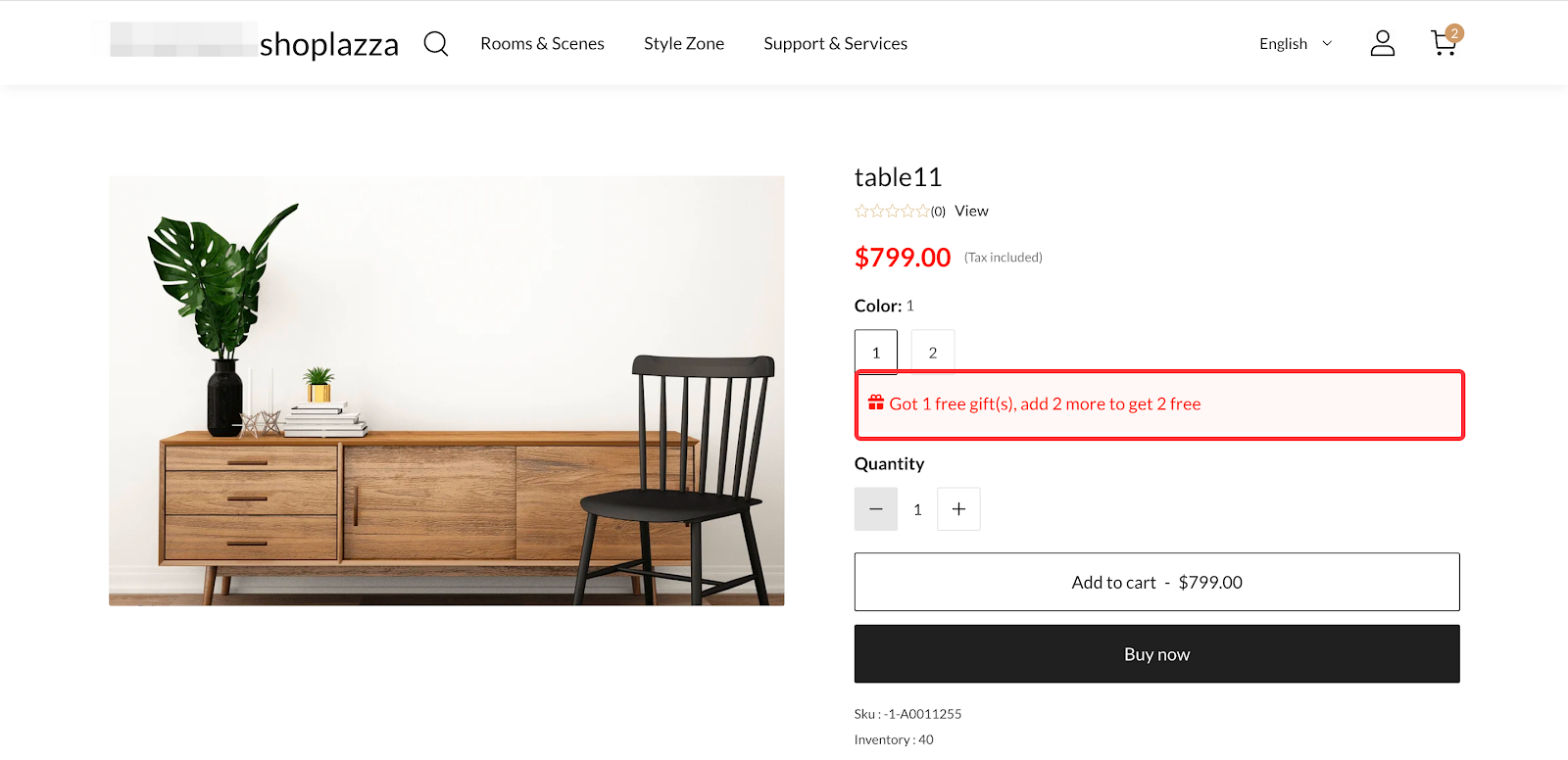The image size is (1568, 760).
Task: Decrease quantity with minus button
Action: (876, 509)
